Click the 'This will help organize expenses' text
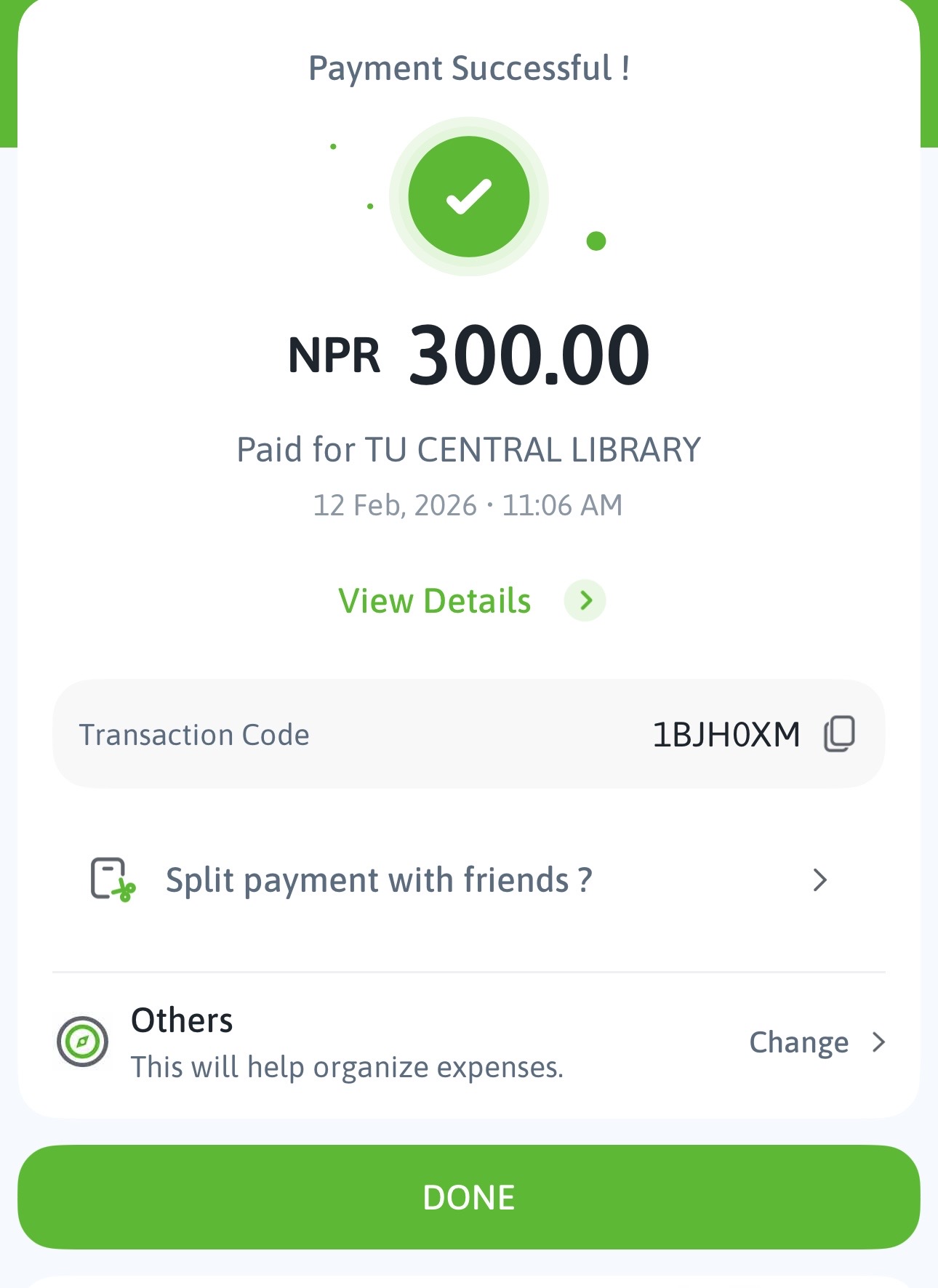Screen dimensions: 938x1288 347,1067
